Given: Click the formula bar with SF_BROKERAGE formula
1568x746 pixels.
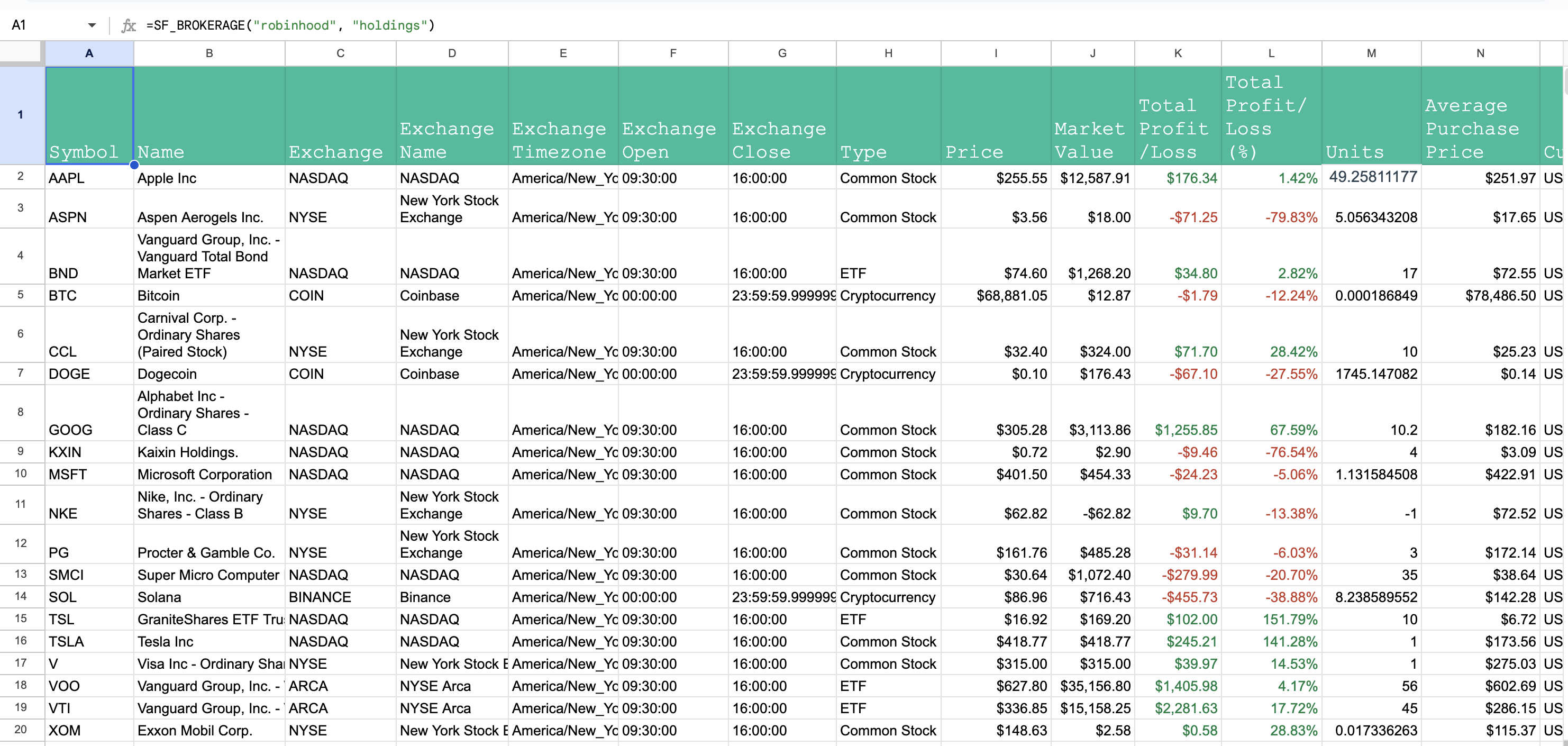Looking at the screenshot, I should [x=852, y=25].
